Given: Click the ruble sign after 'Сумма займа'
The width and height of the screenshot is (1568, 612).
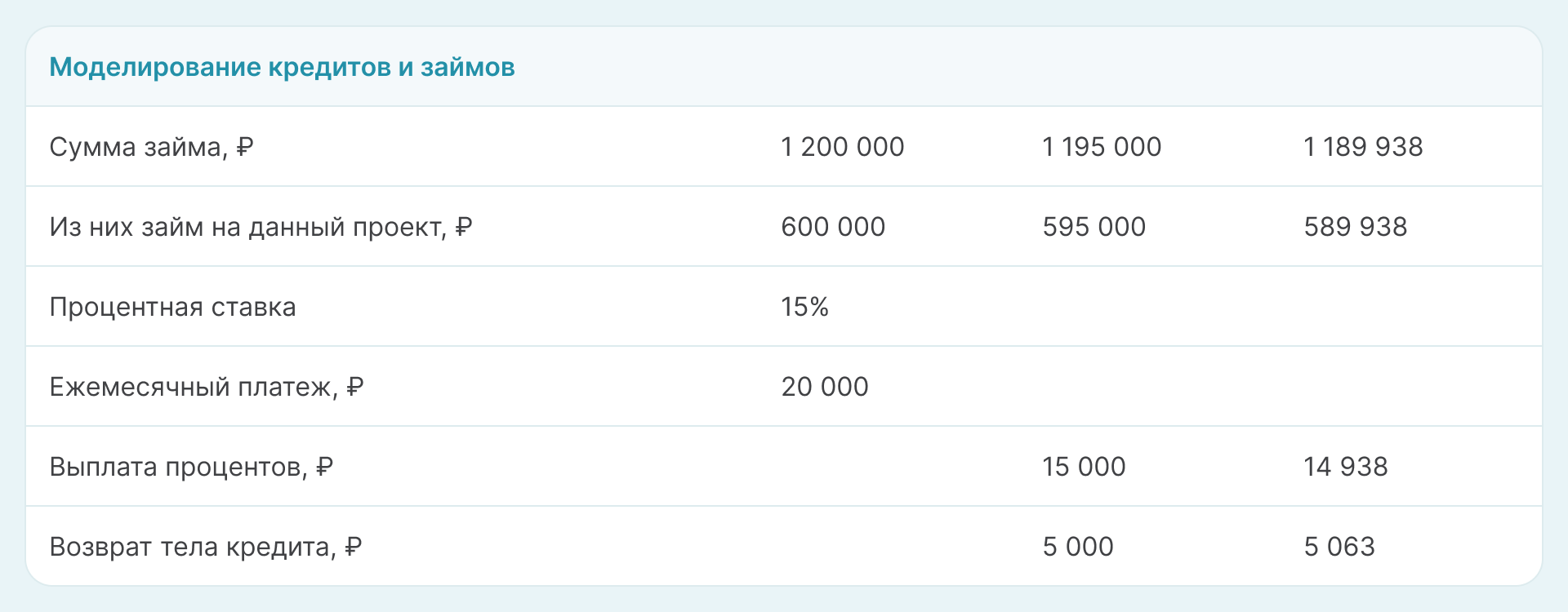Looking at the screenshot, I should 244,147.
